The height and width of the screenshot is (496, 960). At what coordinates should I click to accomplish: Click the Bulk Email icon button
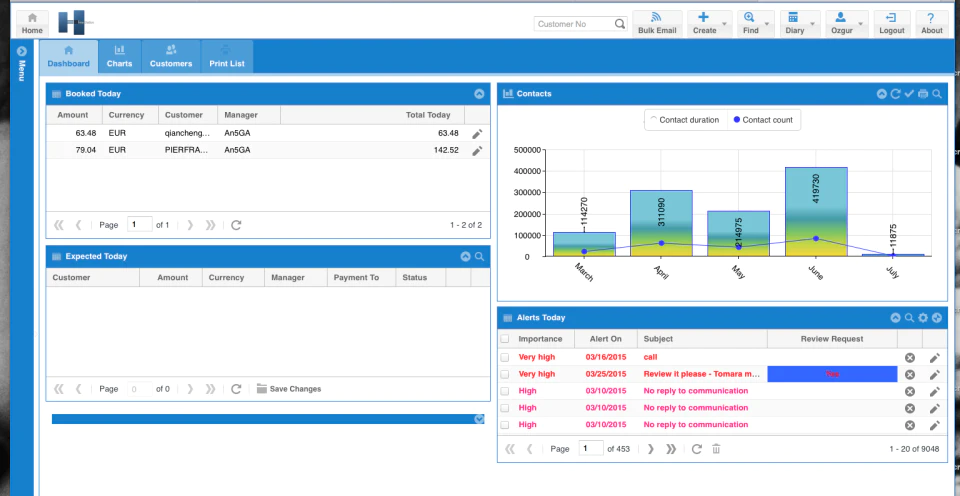[x=657, y=24]
